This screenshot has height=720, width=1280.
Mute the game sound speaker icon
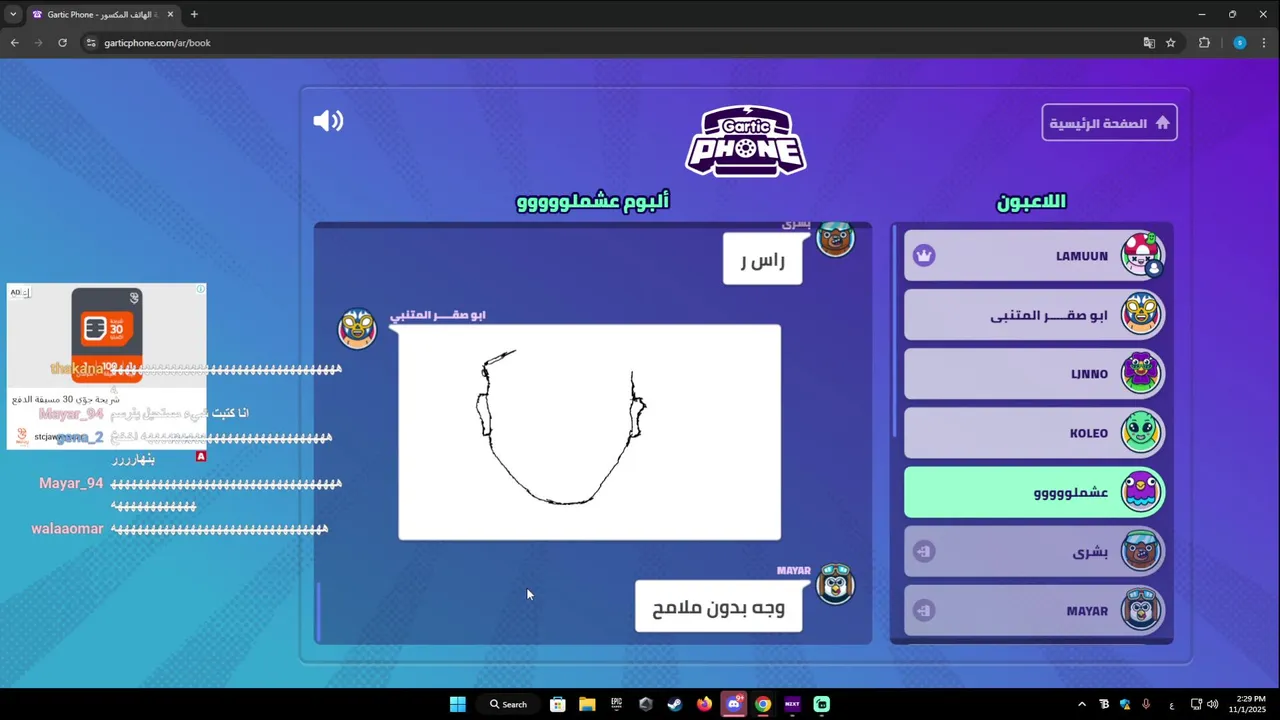pyautogui.click(x=328, y=121)
